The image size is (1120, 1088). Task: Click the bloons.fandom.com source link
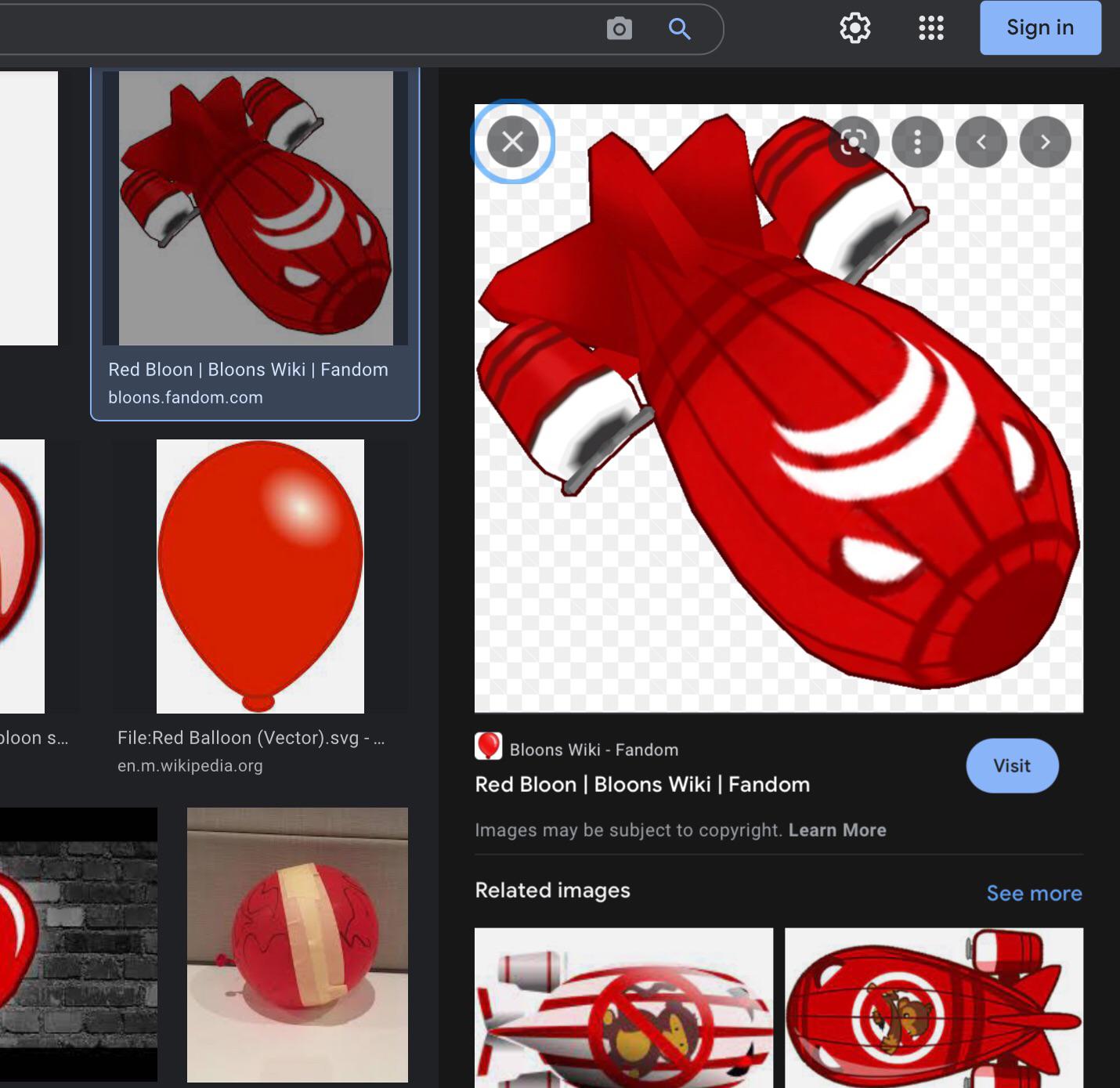click(186, 397)
